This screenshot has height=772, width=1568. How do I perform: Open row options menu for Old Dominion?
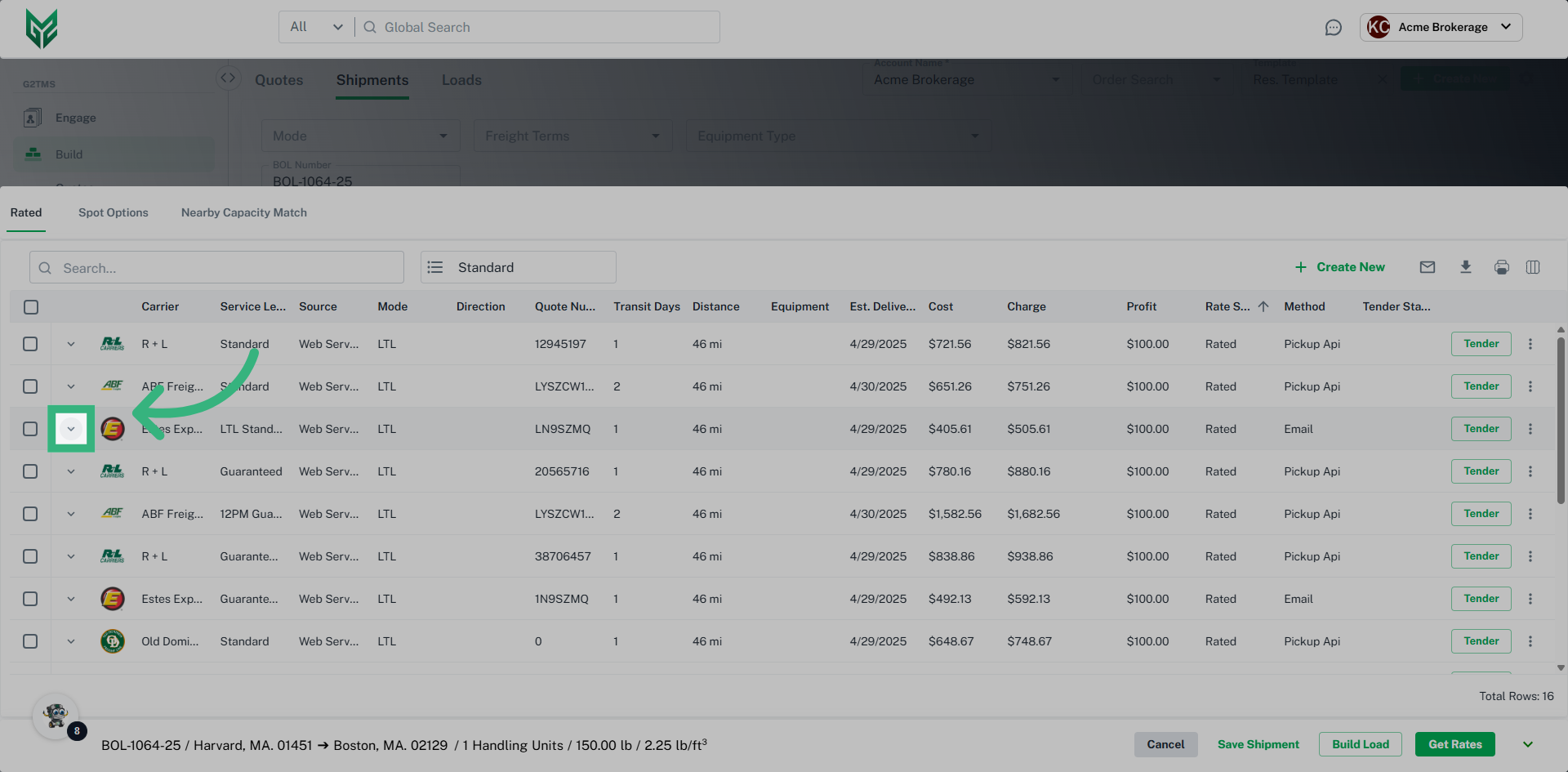click(1530, 641)
